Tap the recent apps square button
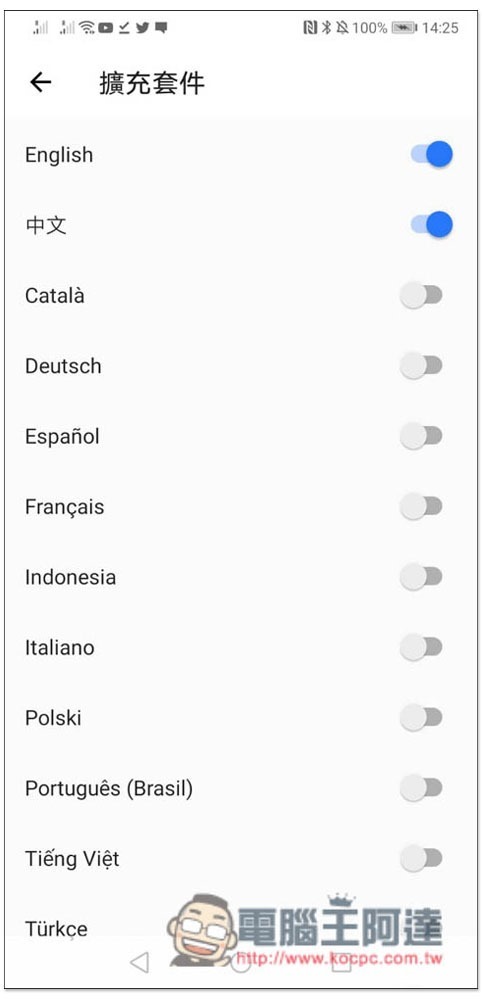This screenshot has width=482, height=1000. [342, 962]
